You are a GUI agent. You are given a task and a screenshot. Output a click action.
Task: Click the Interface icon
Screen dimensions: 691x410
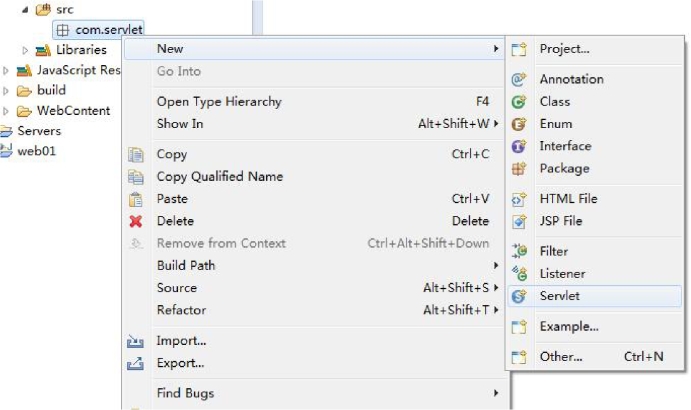[x=519, y=146]
